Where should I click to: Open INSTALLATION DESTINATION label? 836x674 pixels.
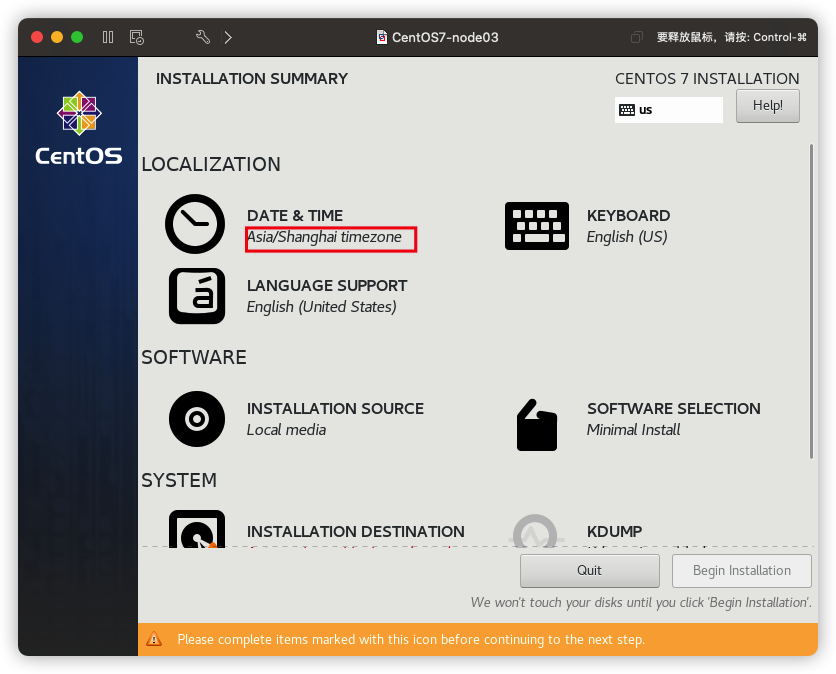pyautogui.click(x=356, y=532)
